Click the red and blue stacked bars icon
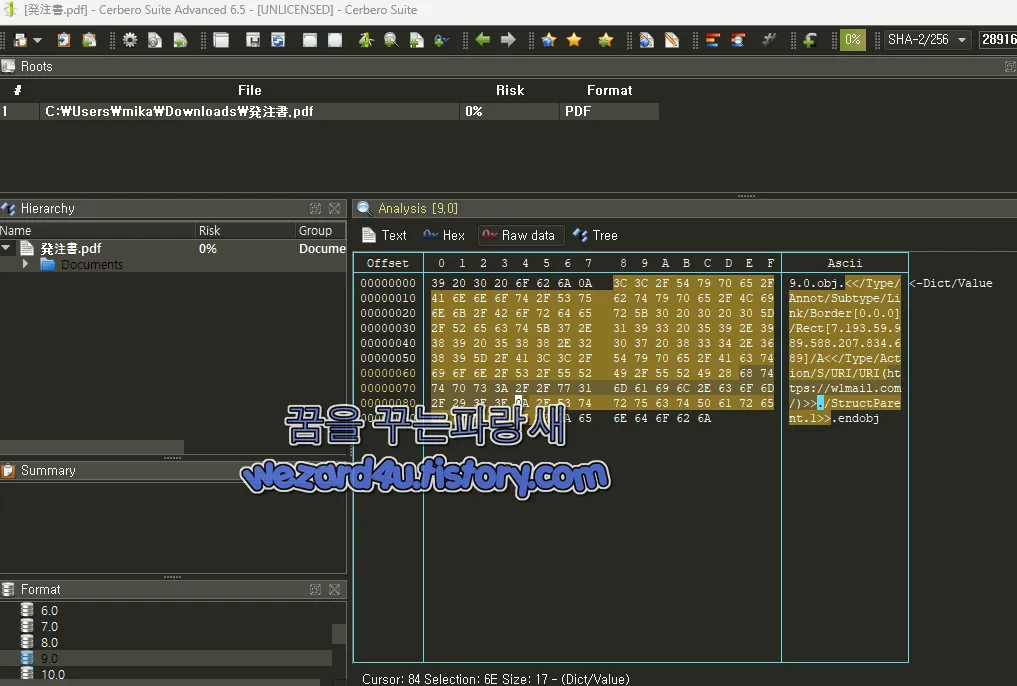This screenshot has width=1017, height=686. [x=712, y=40]
